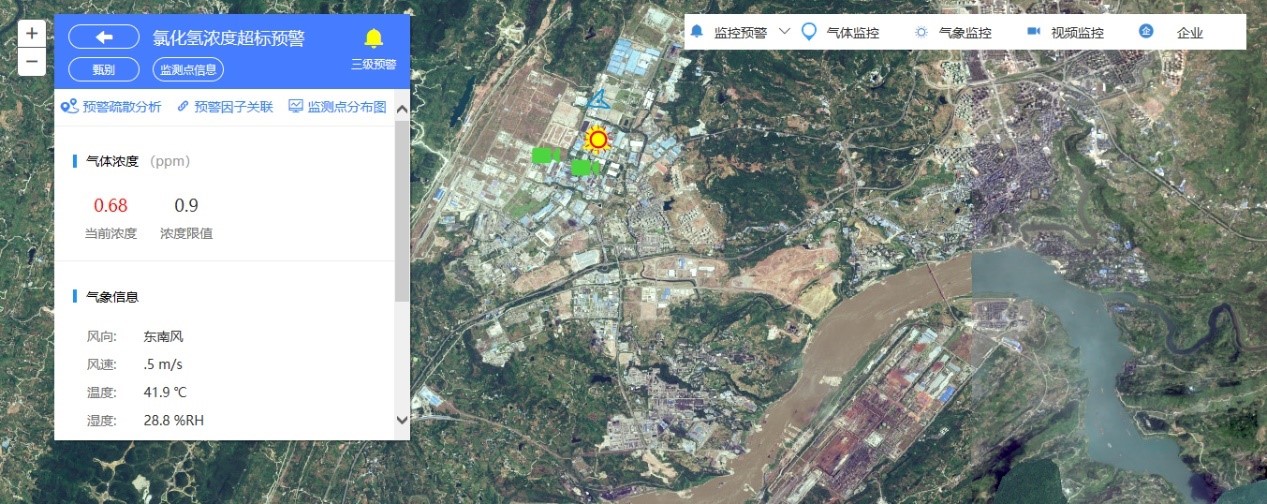Select the 企业 enterprise menu item
Viewport: 1267px width, 504px height.
(1176, 32)
